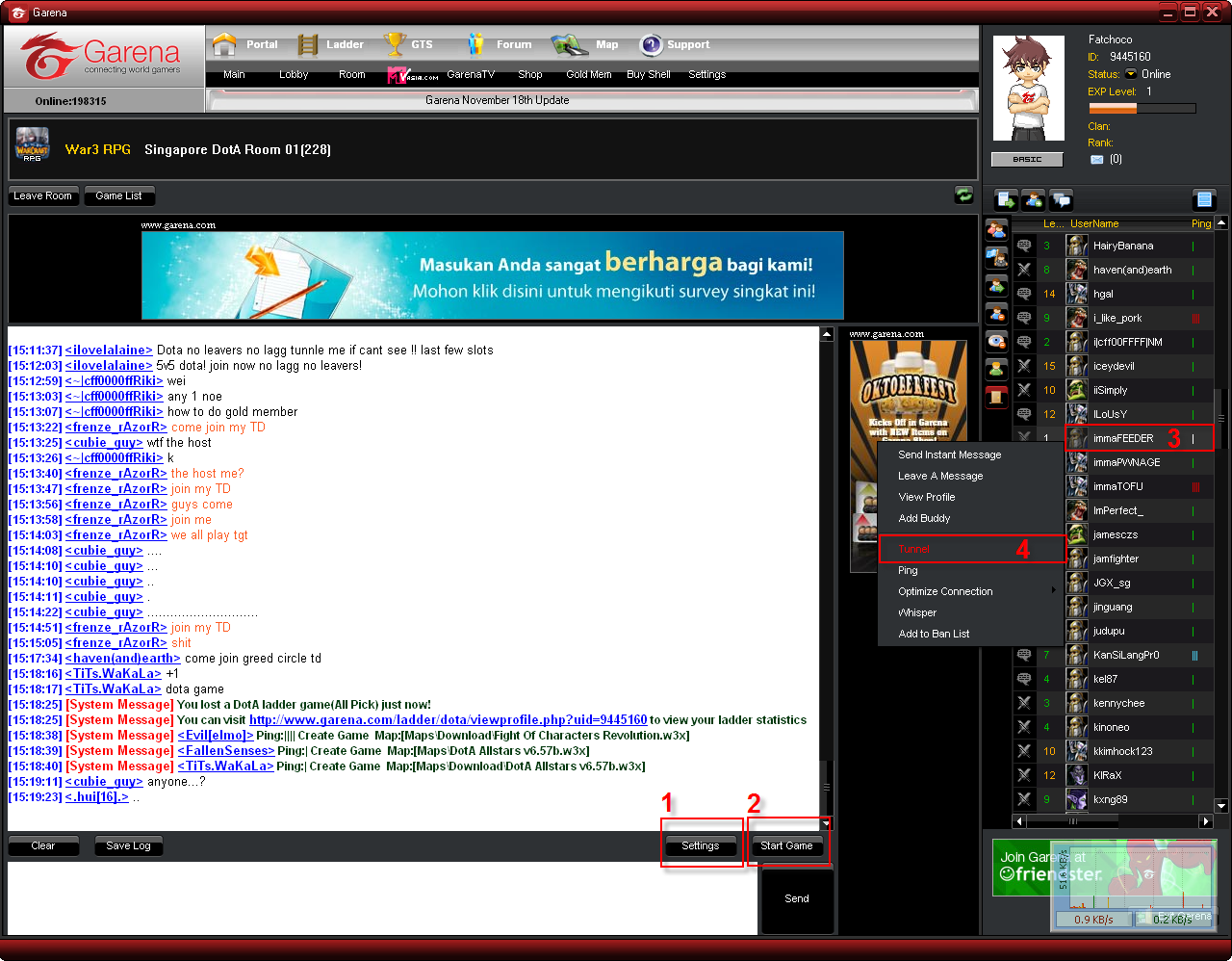1232x961 pixels.
Task: Click the eye ignore sidebar icon
Action: point(996,341)
